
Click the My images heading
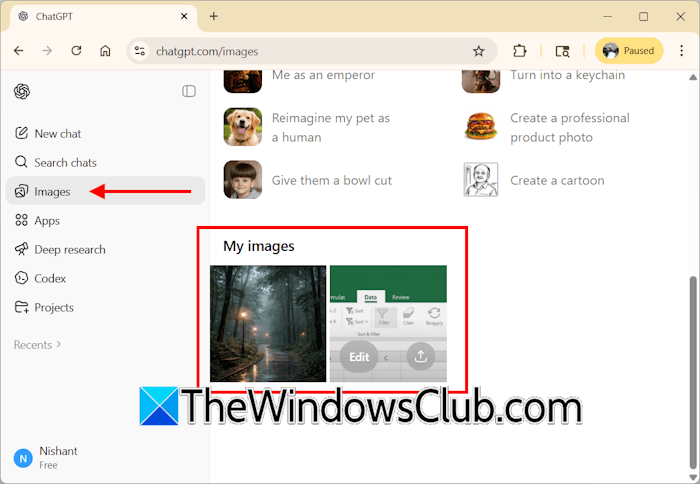(259, 246)
